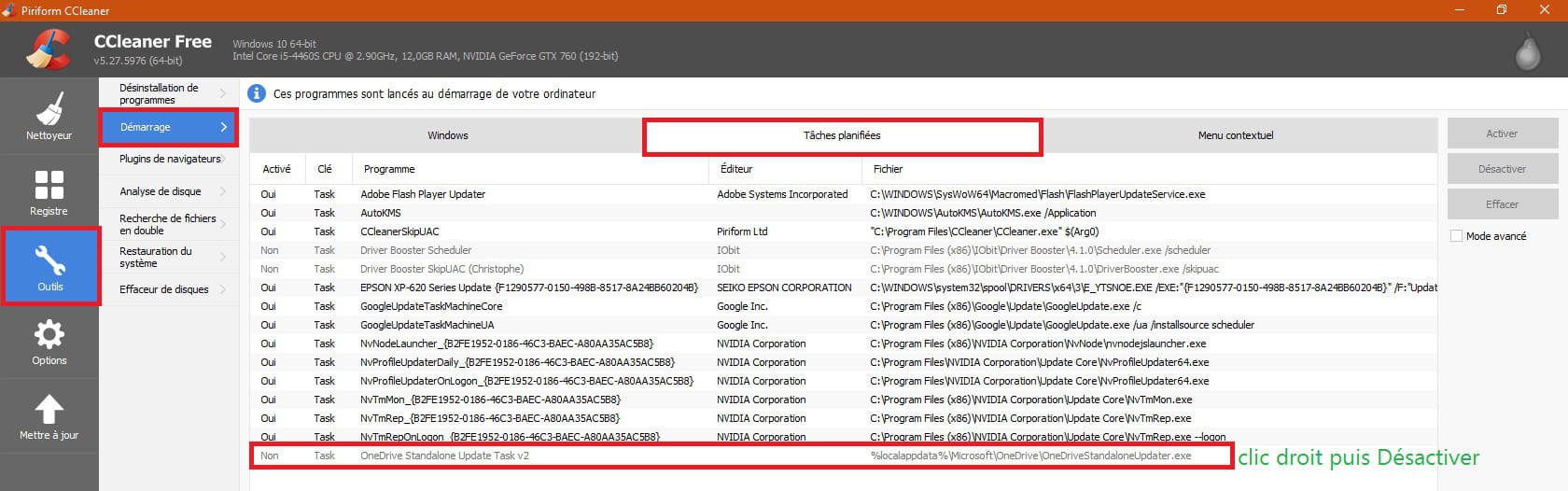Select the AutoKMS task row

pos(844,213)
